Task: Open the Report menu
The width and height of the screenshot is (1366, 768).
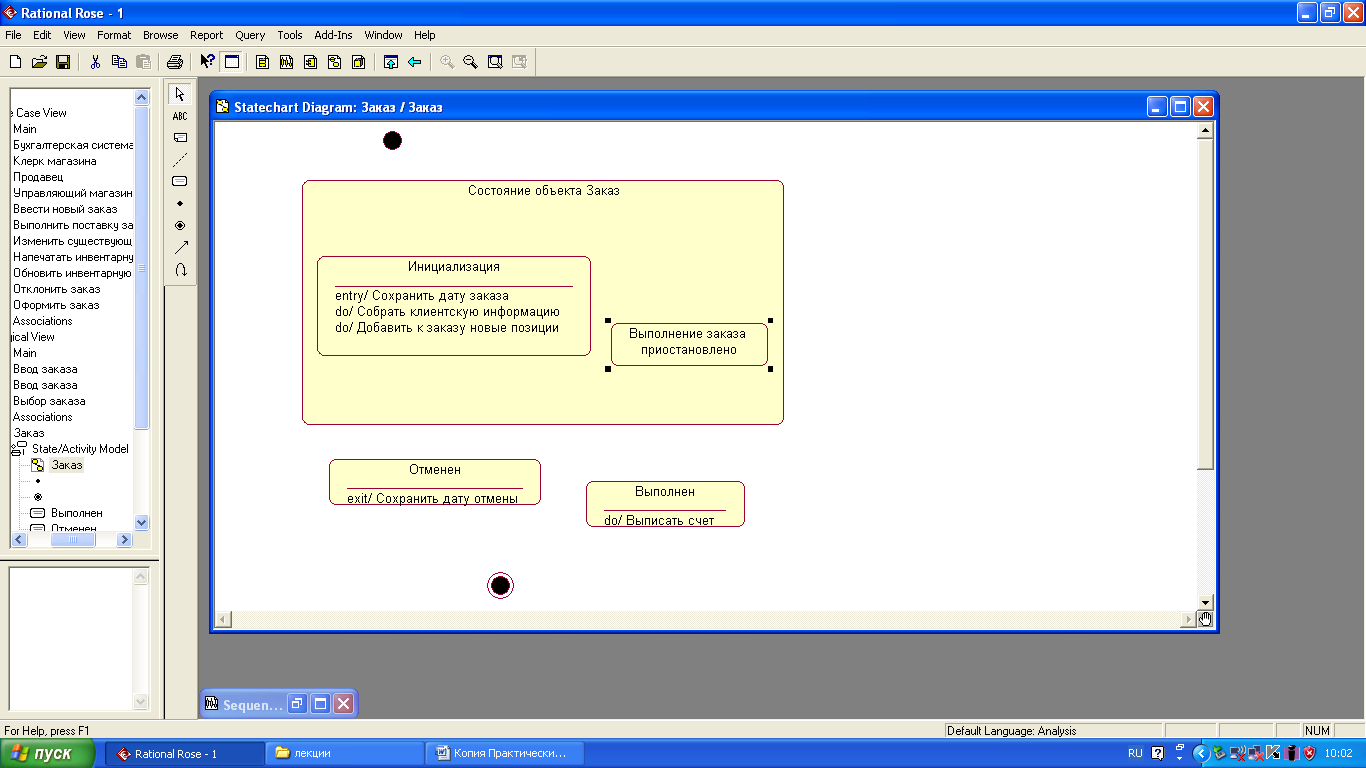Action: (x=207, y=35)
